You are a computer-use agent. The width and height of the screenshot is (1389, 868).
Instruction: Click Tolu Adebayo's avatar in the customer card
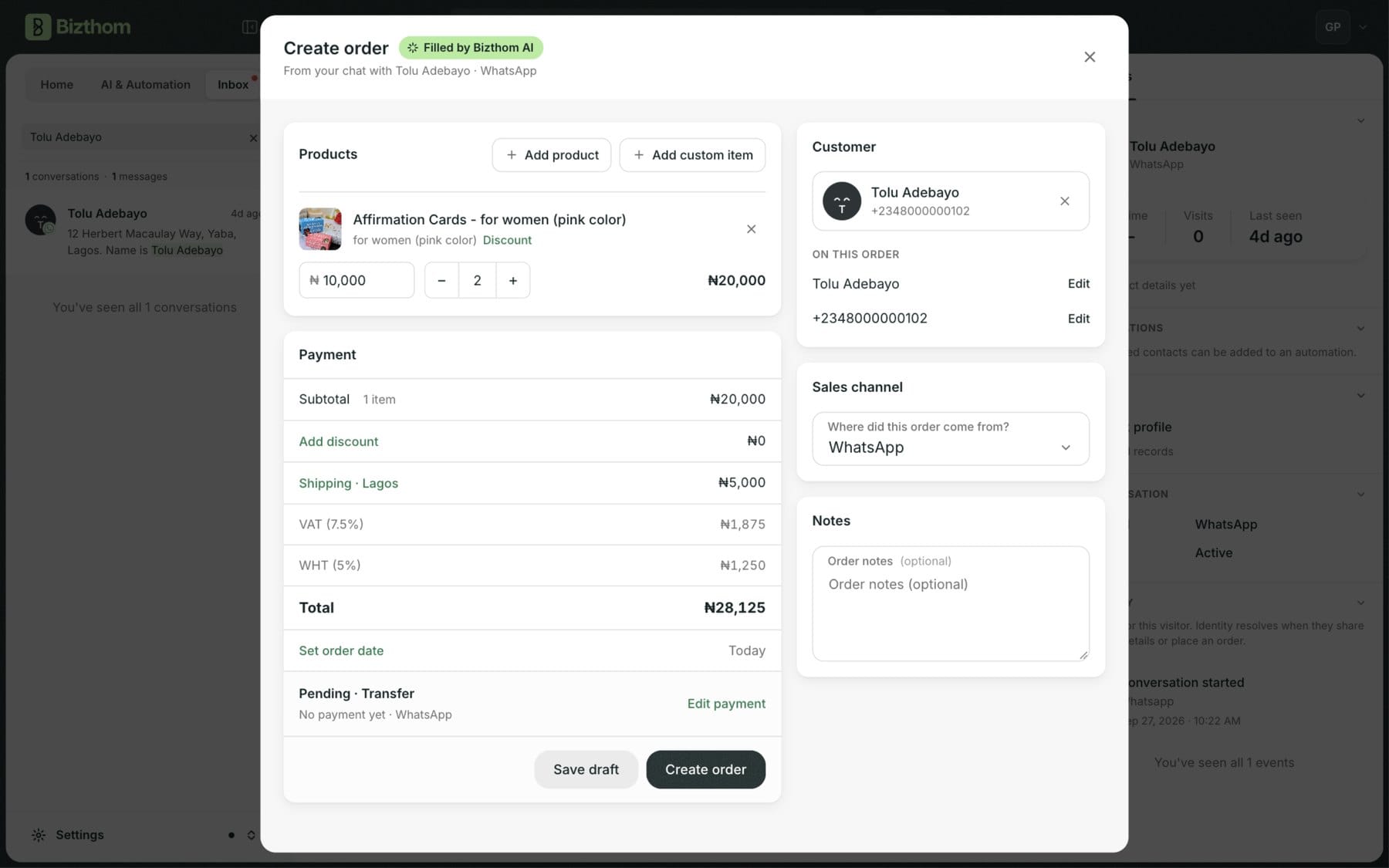pos(842,201)
